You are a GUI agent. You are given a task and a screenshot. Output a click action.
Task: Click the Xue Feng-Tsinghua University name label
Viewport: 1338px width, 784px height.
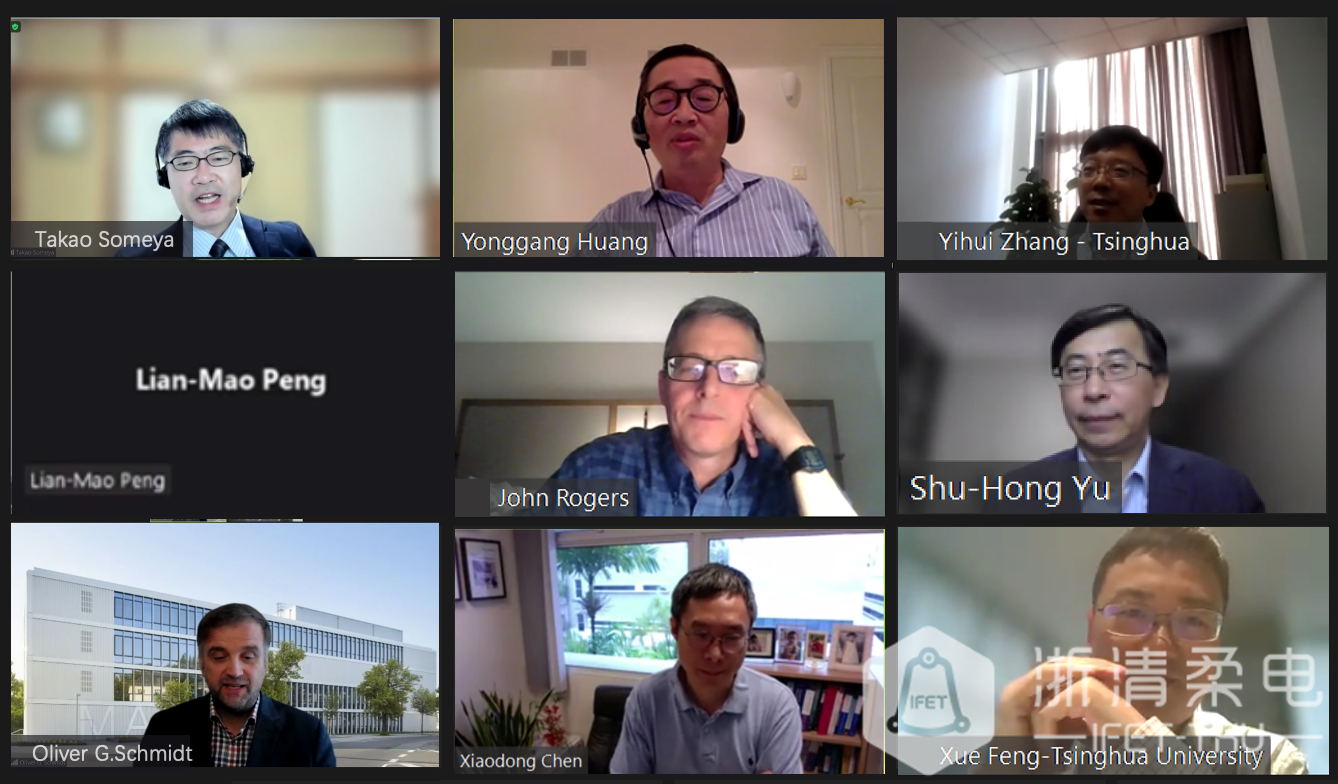tap(1101, 756)
